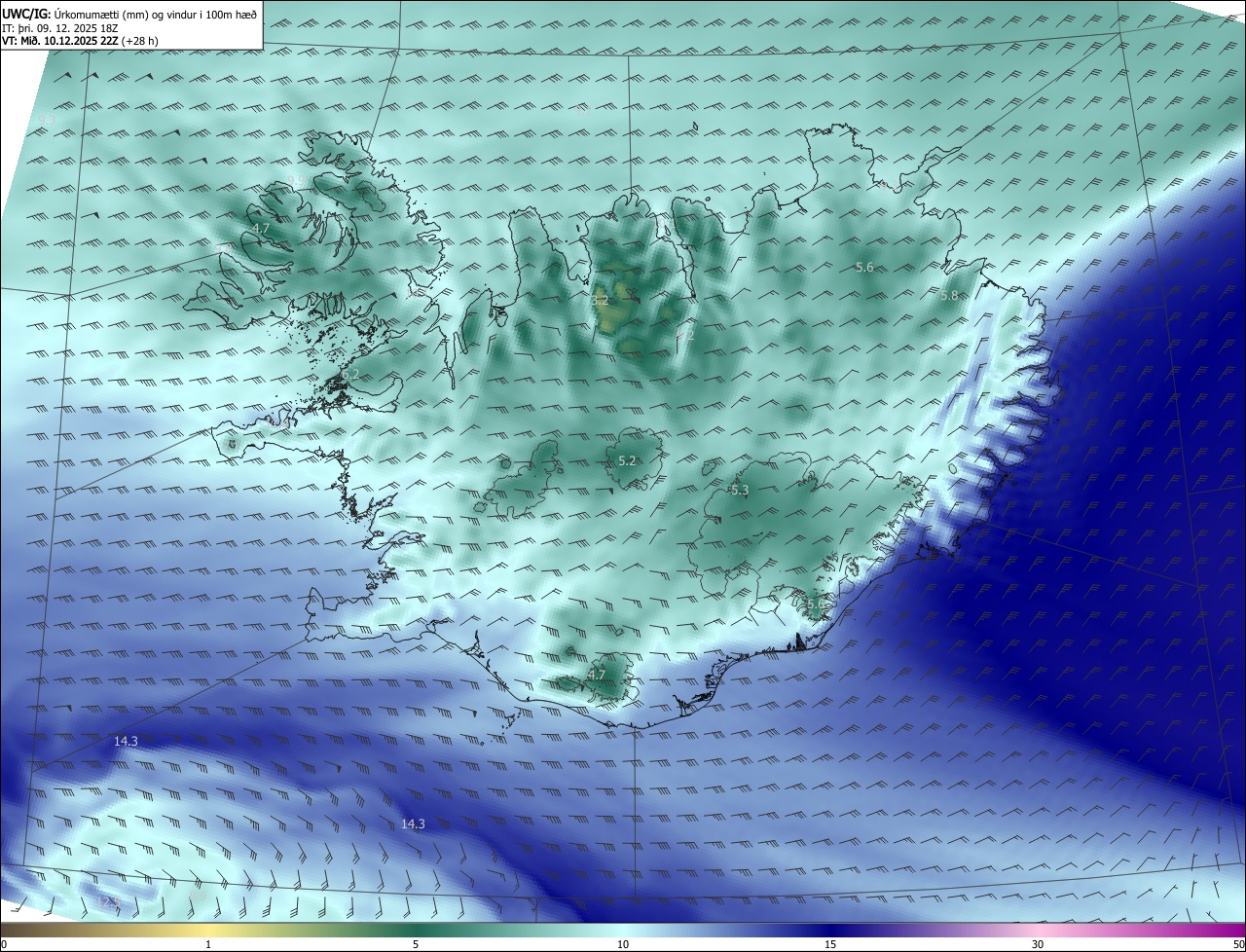This screenshot has height=952, width=1246.
Task: Click the 5.2 value label
Action: (627, 460)
